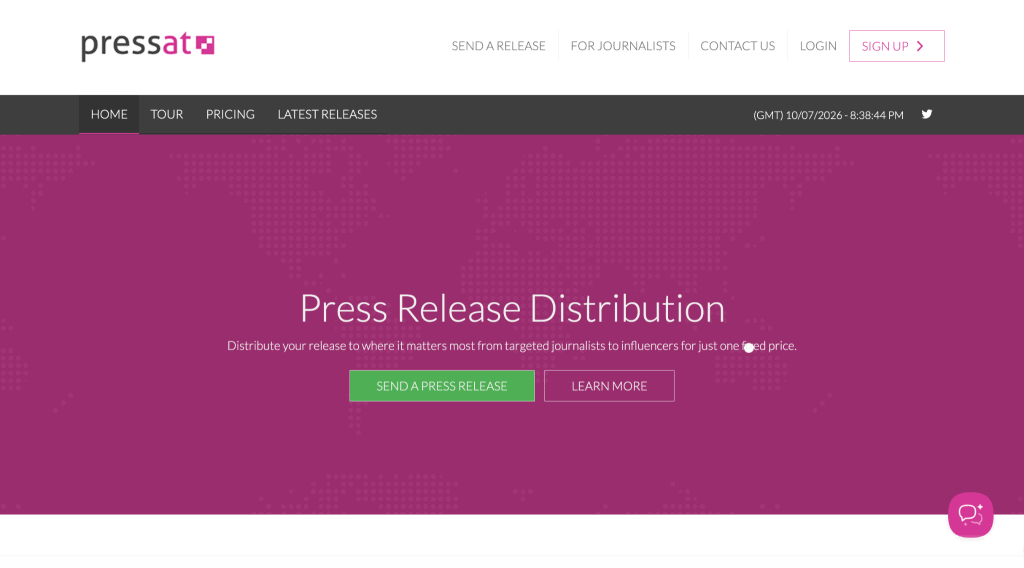The height and width of the screenshot is (568, 1024).
Task: Click the GMT date and time text
Action: pyautogui.click(x=828, y=115)
